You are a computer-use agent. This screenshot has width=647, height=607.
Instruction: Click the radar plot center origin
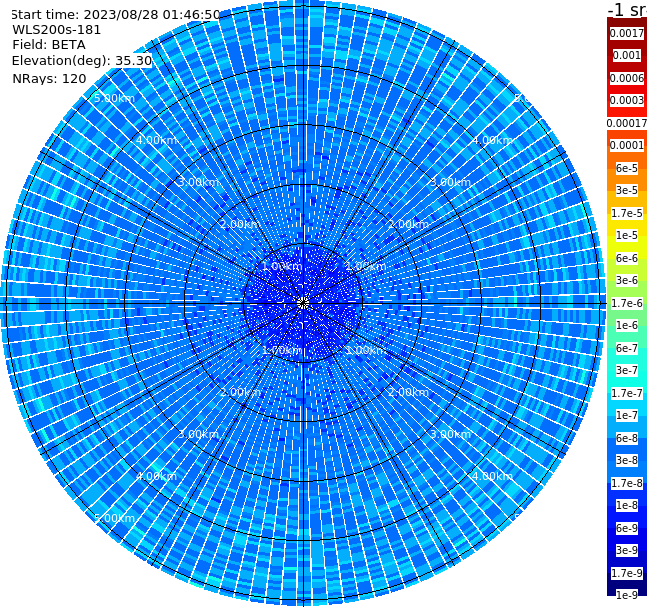click(303, 303)
